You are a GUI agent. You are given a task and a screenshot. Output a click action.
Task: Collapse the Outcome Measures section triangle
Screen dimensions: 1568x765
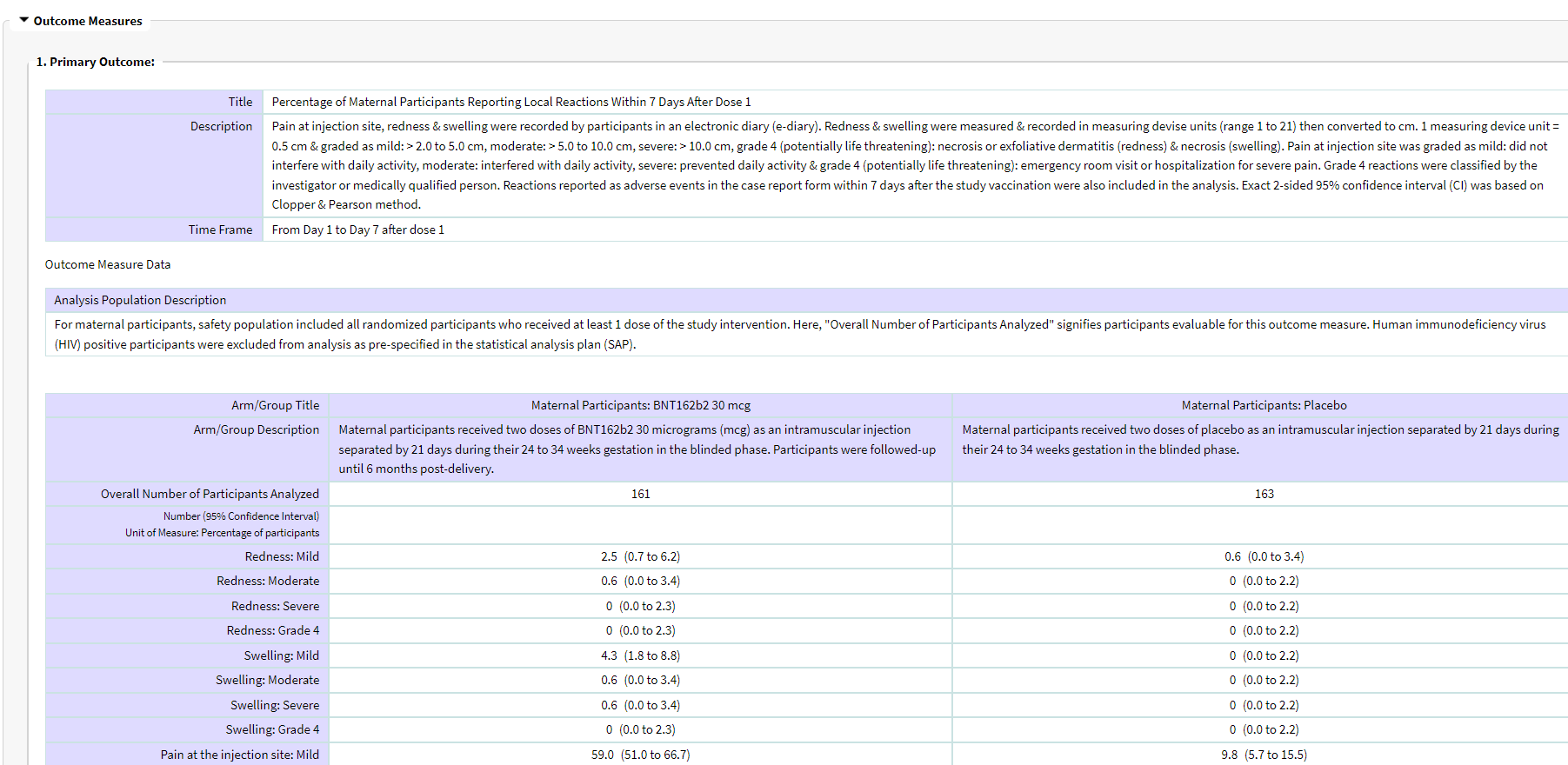point(24,20)
